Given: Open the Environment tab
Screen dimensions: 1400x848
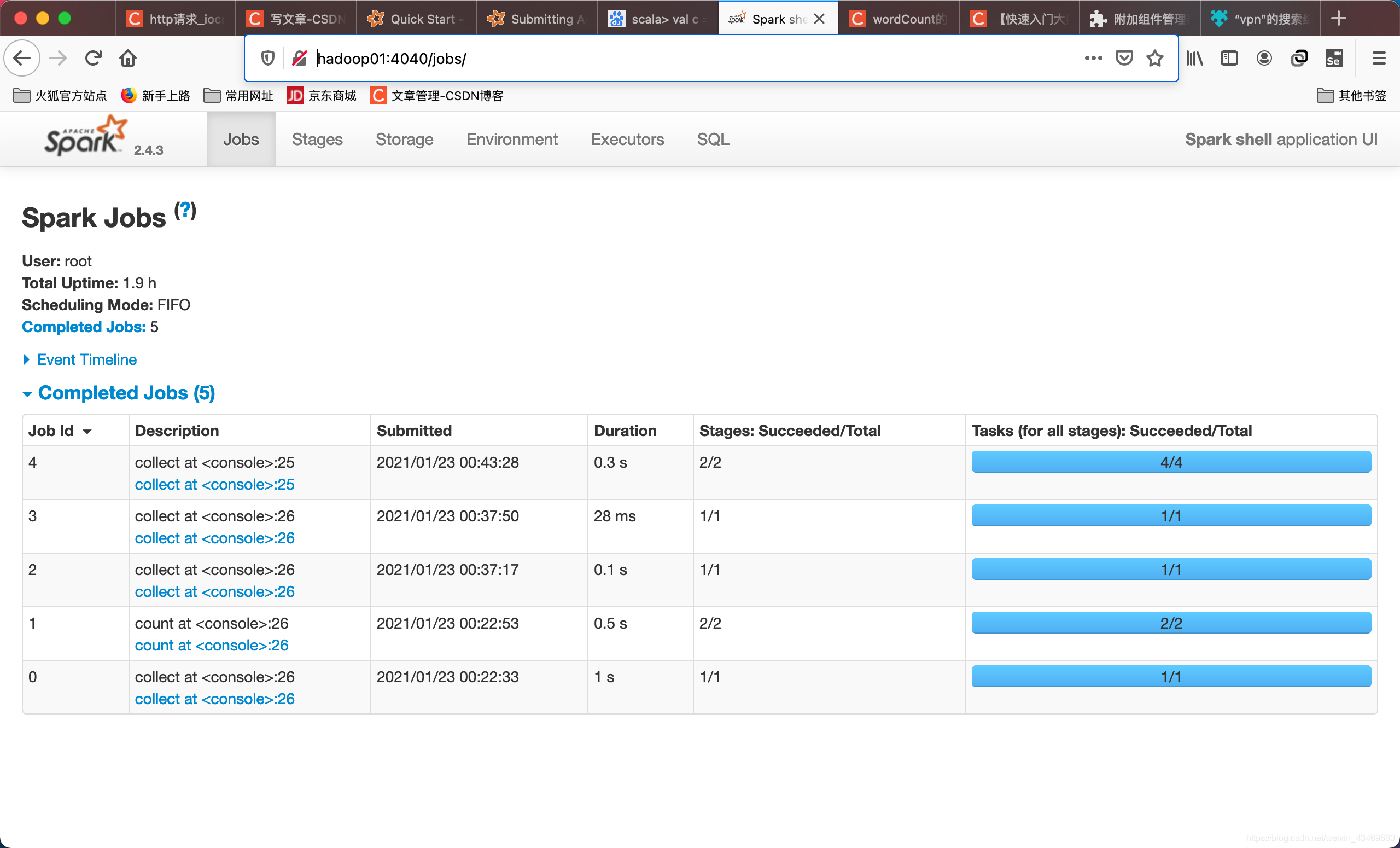Looking at the screenshot, I should click(x=512, y=140).
